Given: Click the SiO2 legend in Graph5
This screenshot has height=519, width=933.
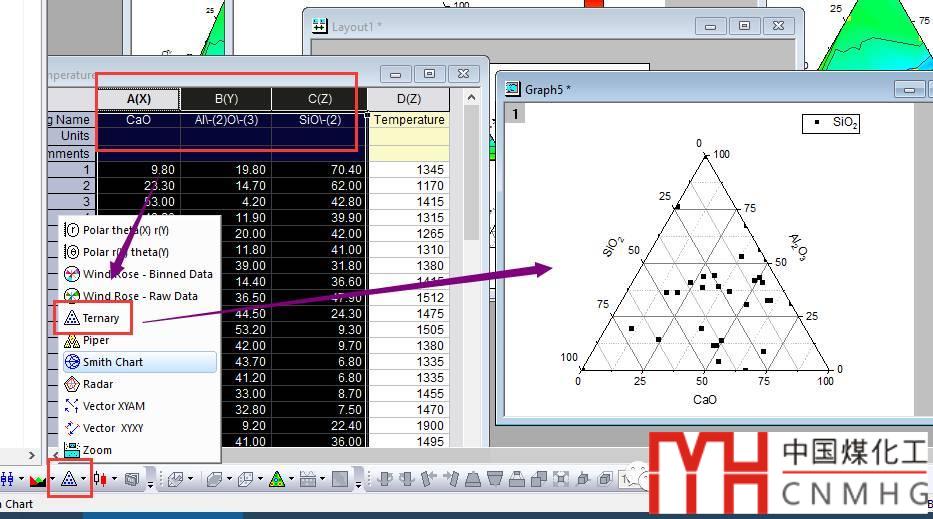Looking at the screenshot, I should (830, 123).
